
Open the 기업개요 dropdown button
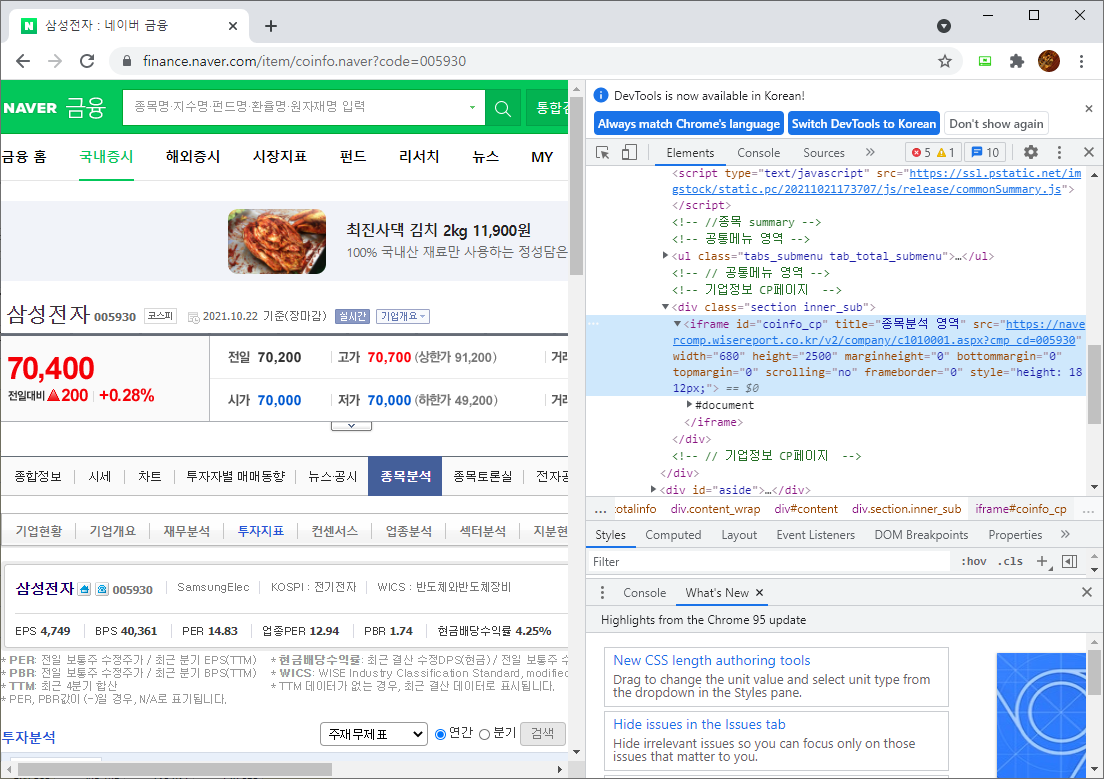click(x=403, y=316)
